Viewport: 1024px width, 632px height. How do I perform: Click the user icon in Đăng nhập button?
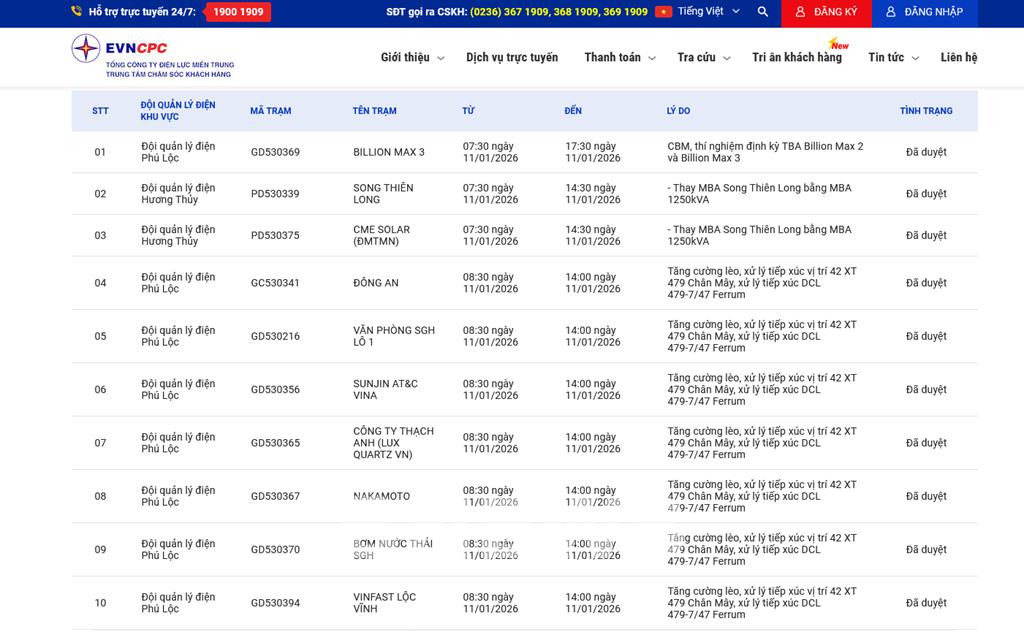click(890, 12)
